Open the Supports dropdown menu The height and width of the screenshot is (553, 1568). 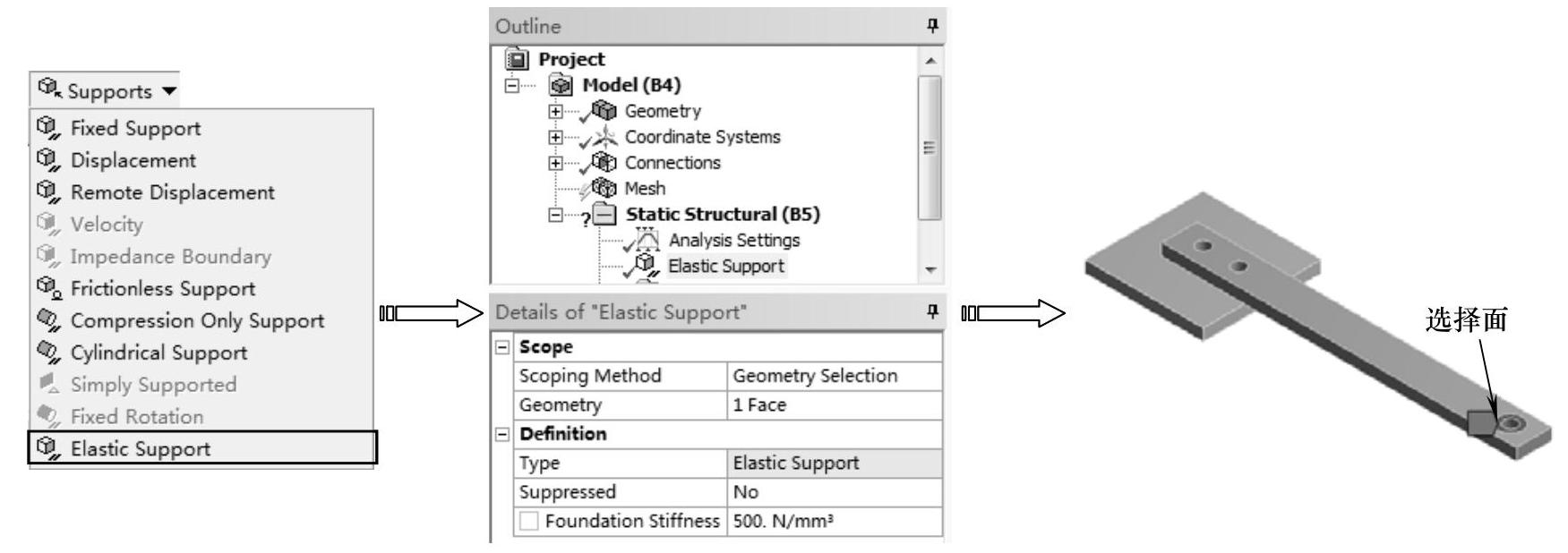[x=107, y=91]
